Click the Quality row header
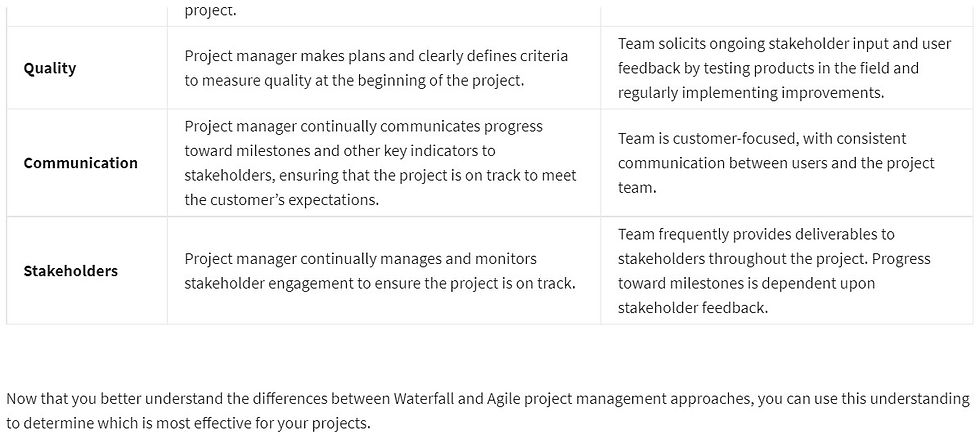This screenshot has width=980, height=447. pyautogui.click(x=50, y=68)
